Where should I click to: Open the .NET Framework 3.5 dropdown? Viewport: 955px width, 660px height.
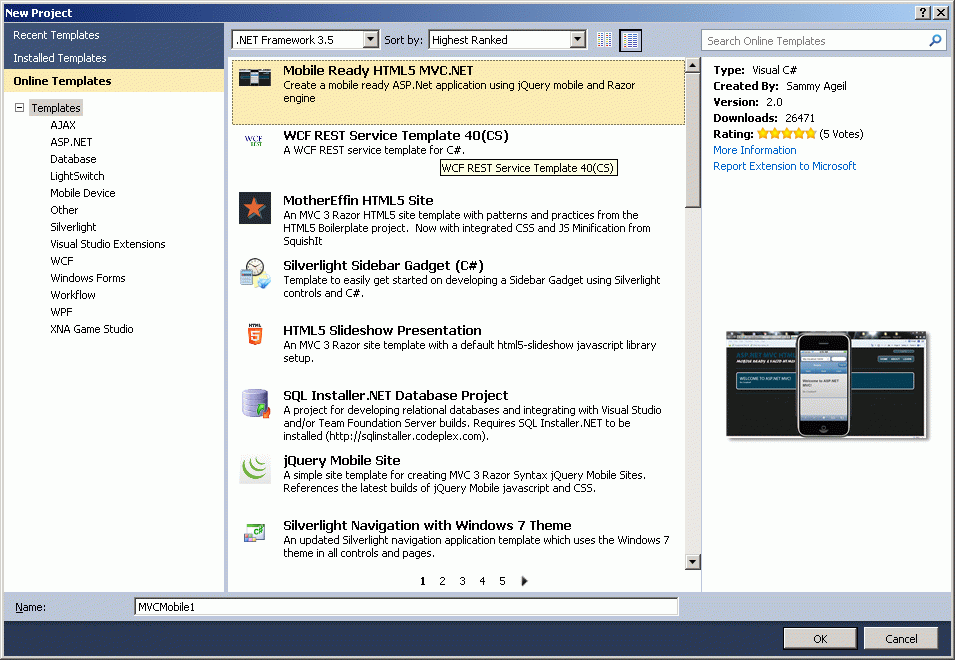[x=370, y=40]
